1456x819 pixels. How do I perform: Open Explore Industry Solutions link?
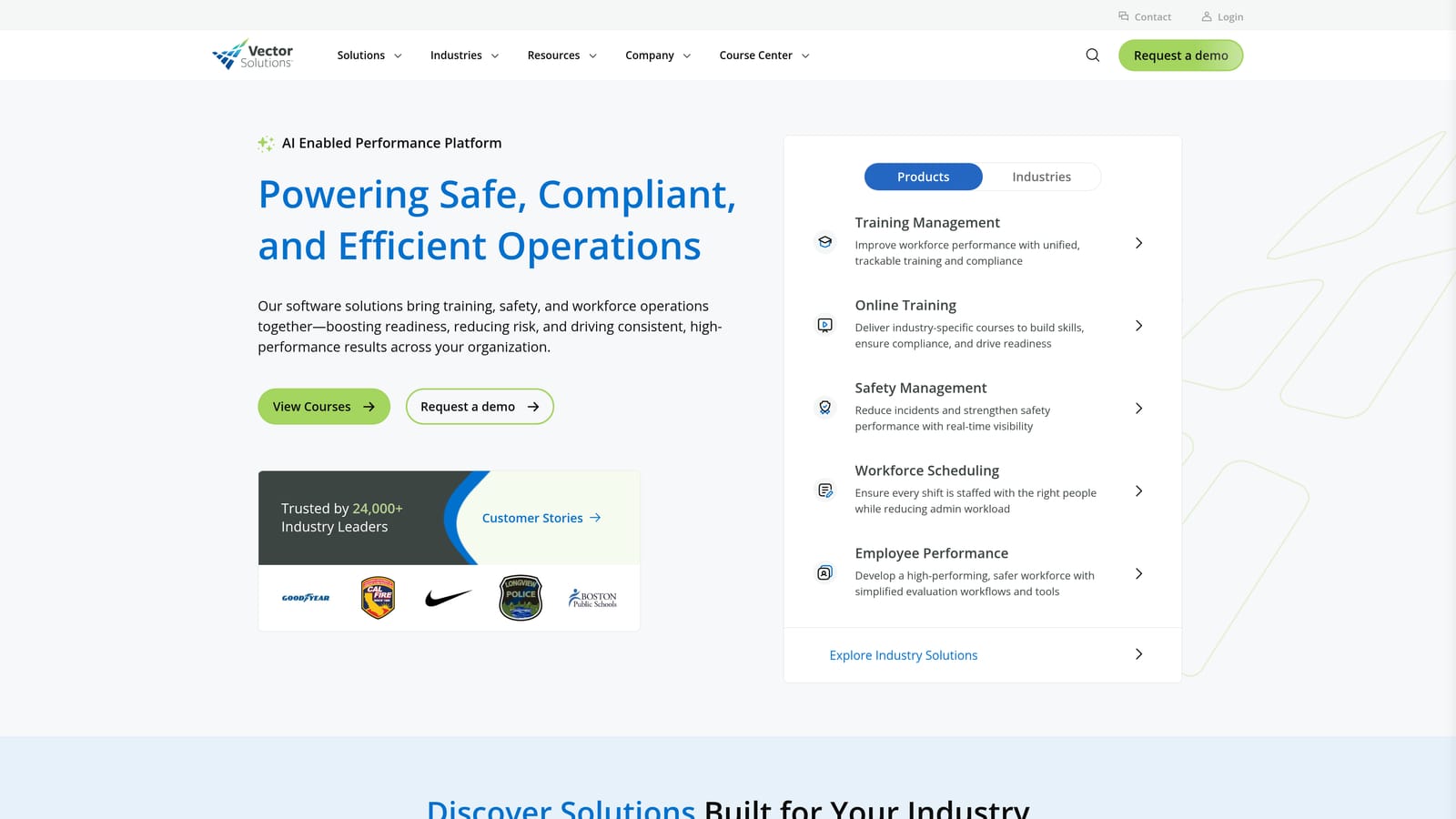click(x=904, y=655)
